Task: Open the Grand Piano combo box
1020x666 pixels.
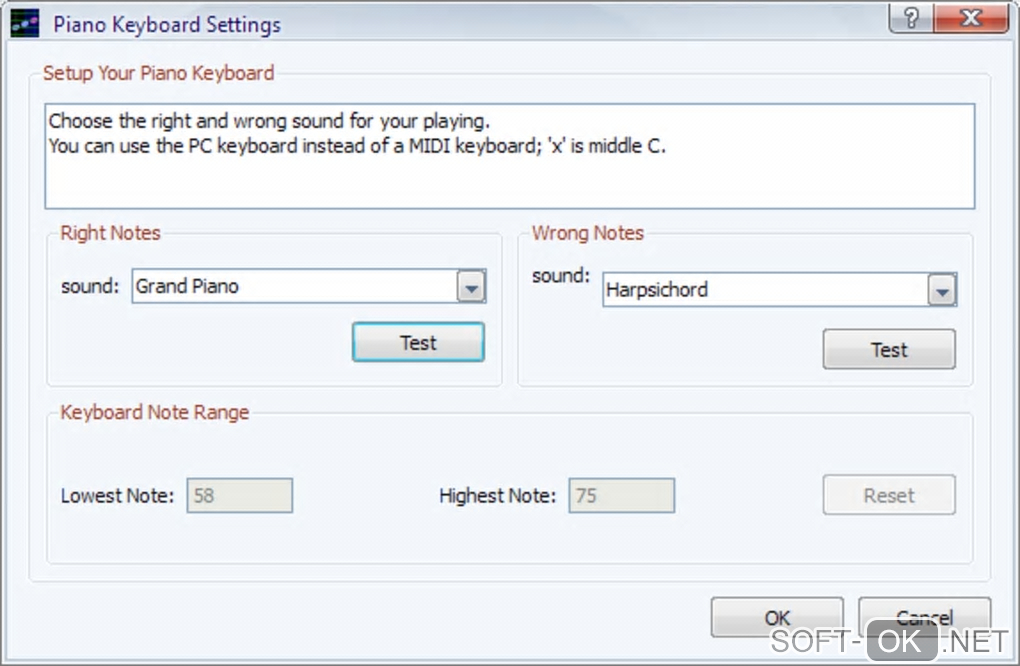Action: (x=295, y=287)
